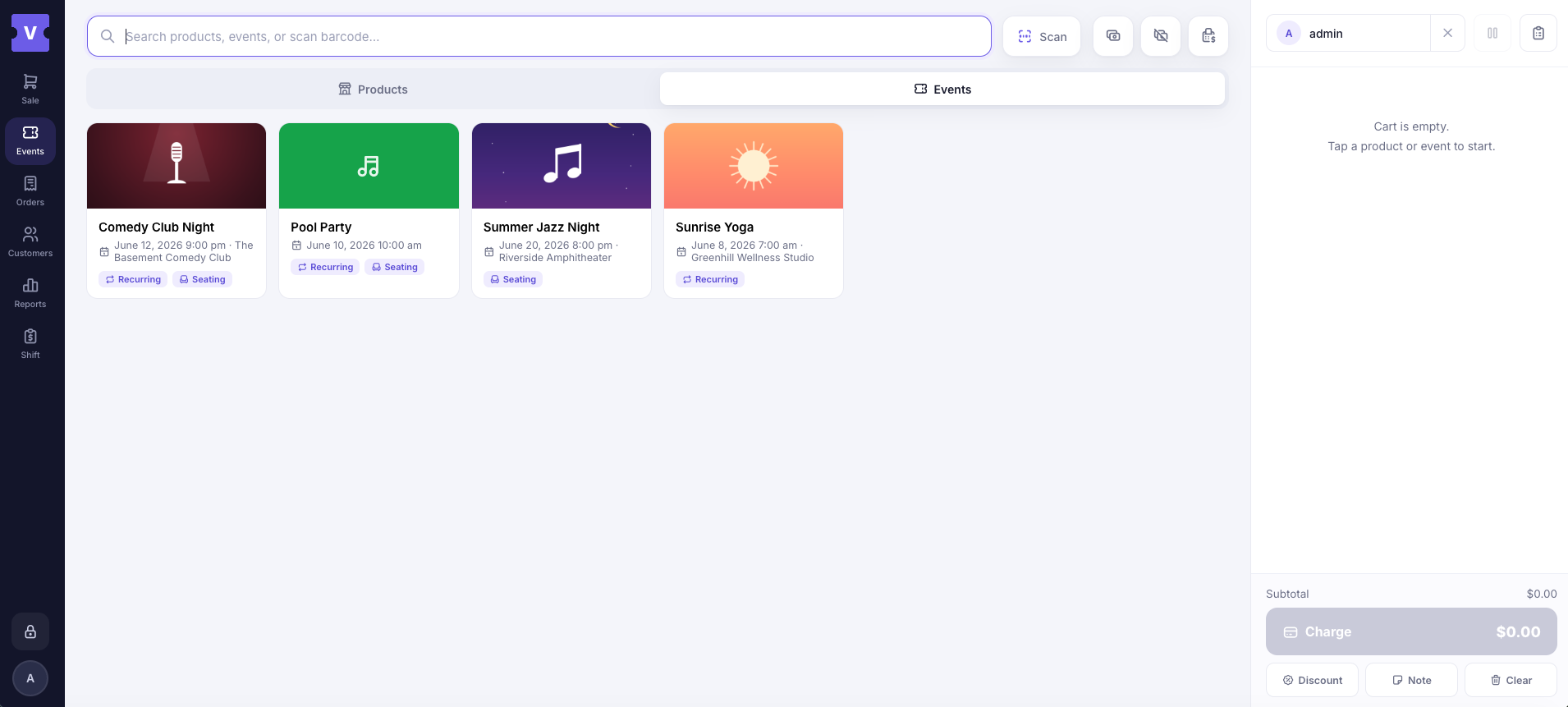Open the Customers section in sidebar
This screenshot has height=707, width=1568.
point(30,242)
